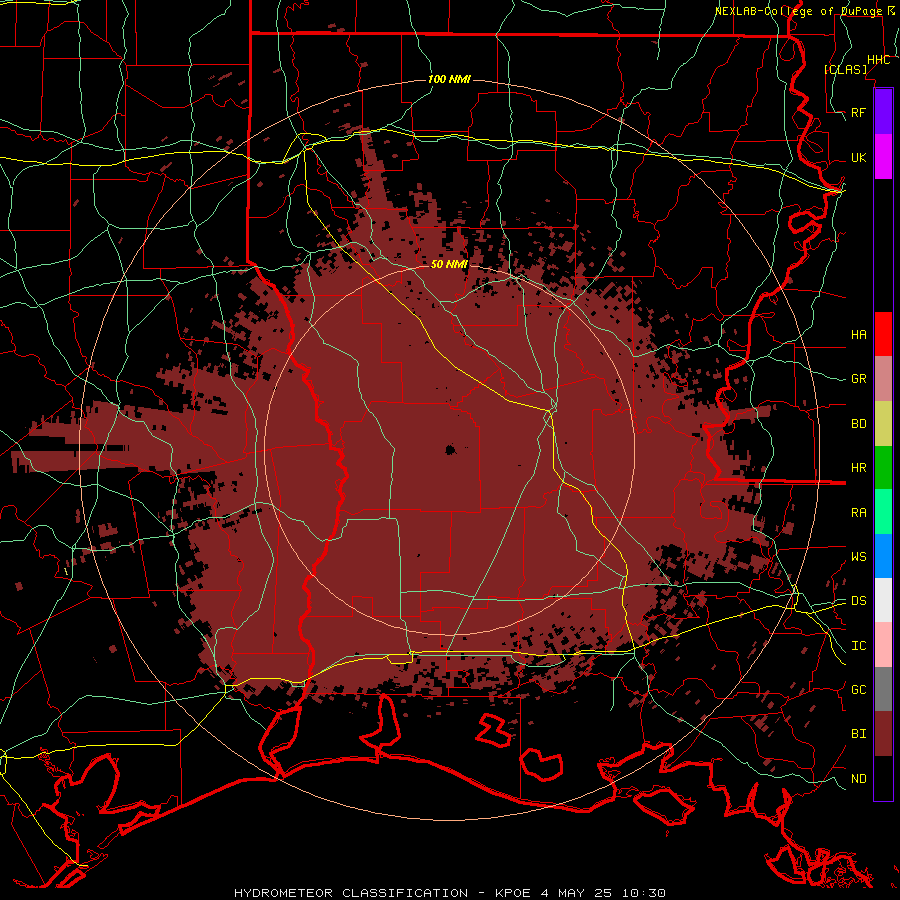Click the HA red legend swatch
The image size is (900, 900).
pos(883,334)
